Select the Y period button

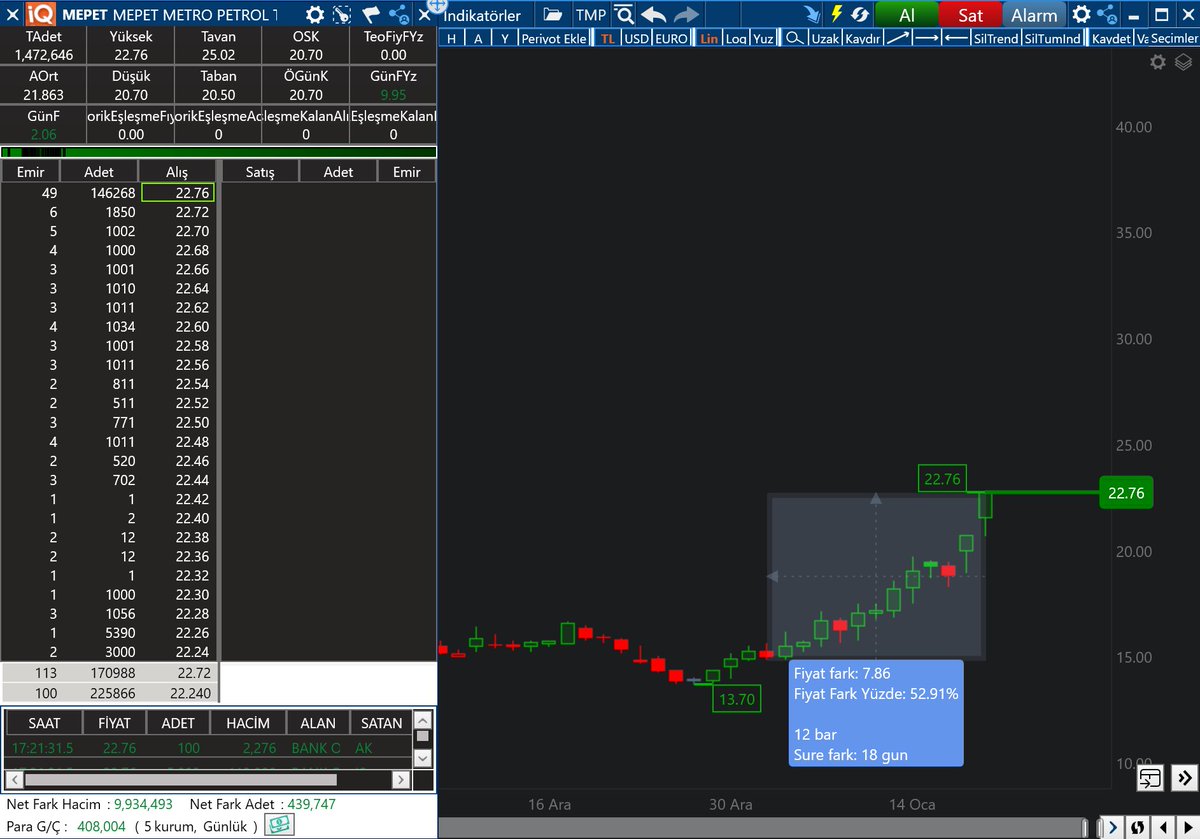click(x=504, y=38)
